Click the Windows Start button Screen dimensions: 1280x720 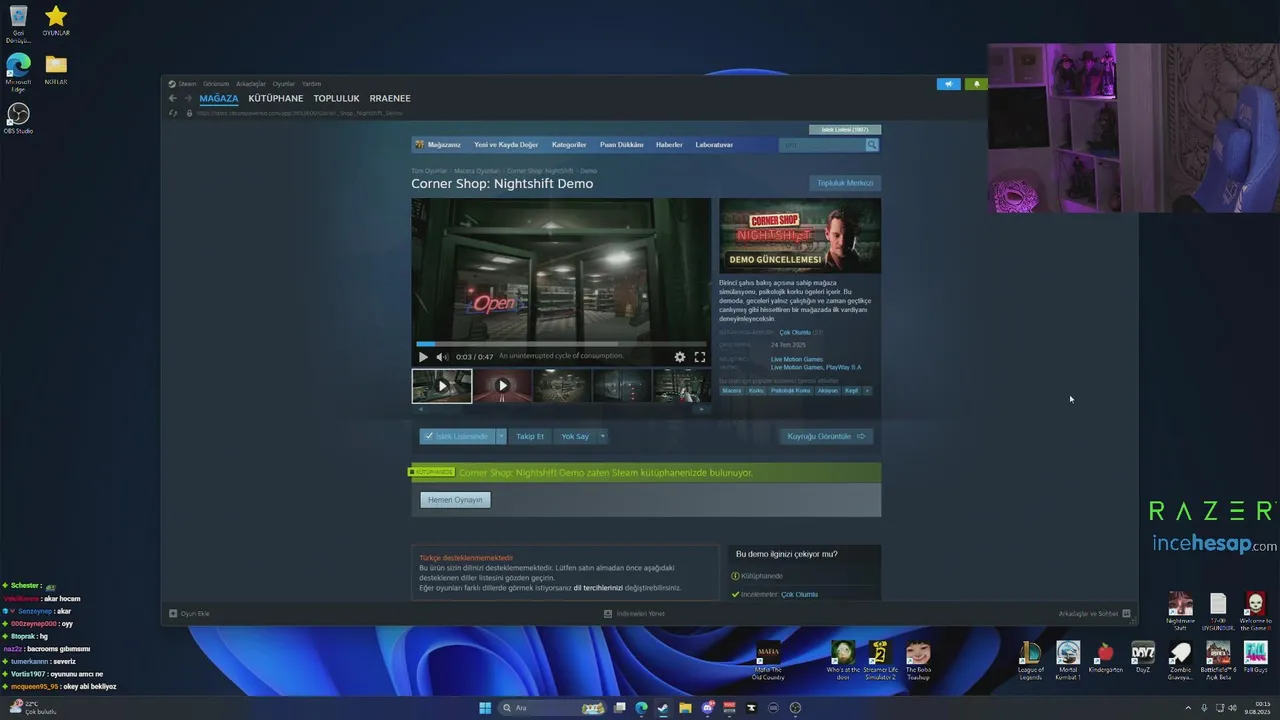485,708
